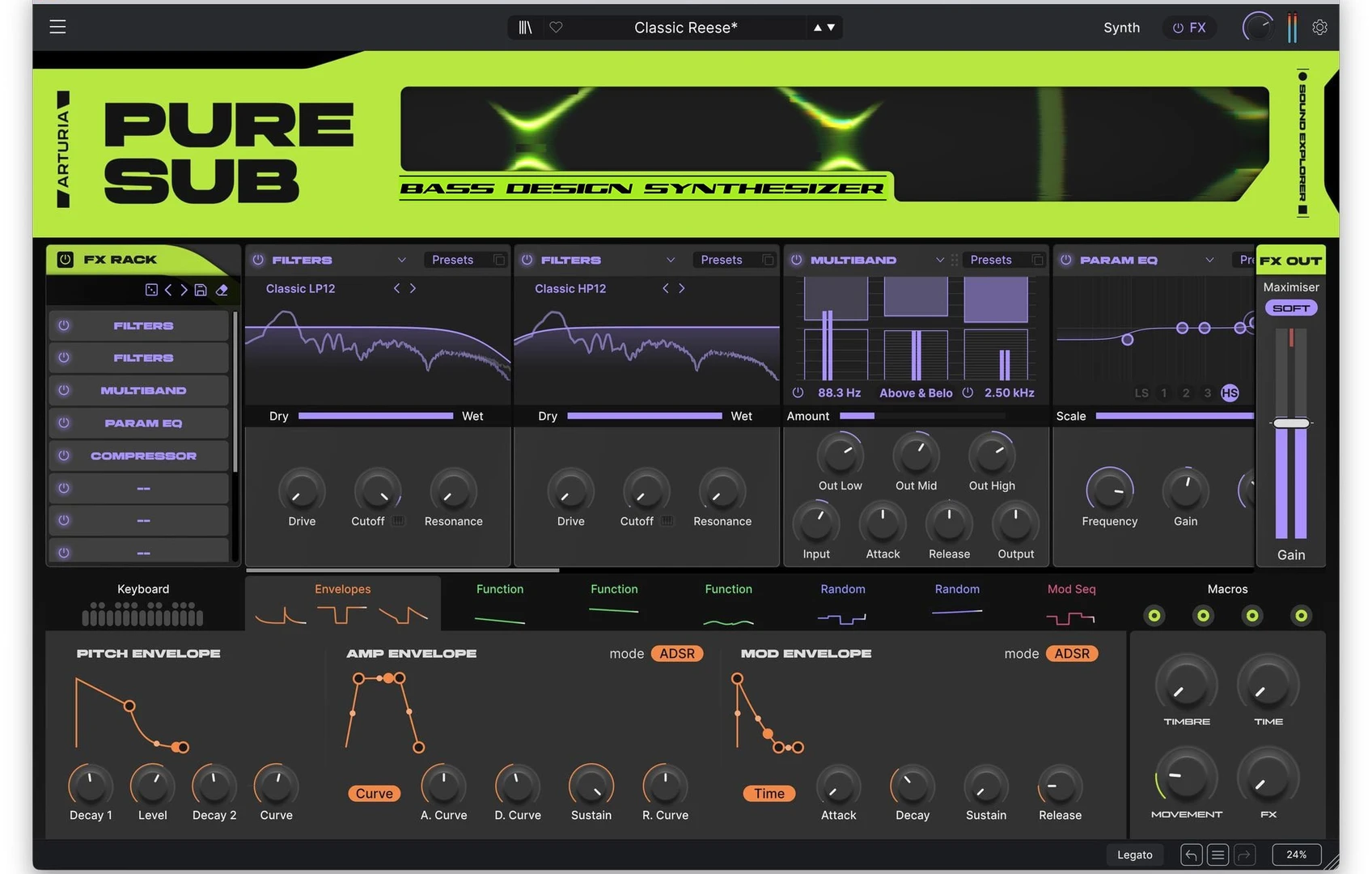The image size is (1372, 874).
Task: Open the first Random tab
Action: coord(843,603)
